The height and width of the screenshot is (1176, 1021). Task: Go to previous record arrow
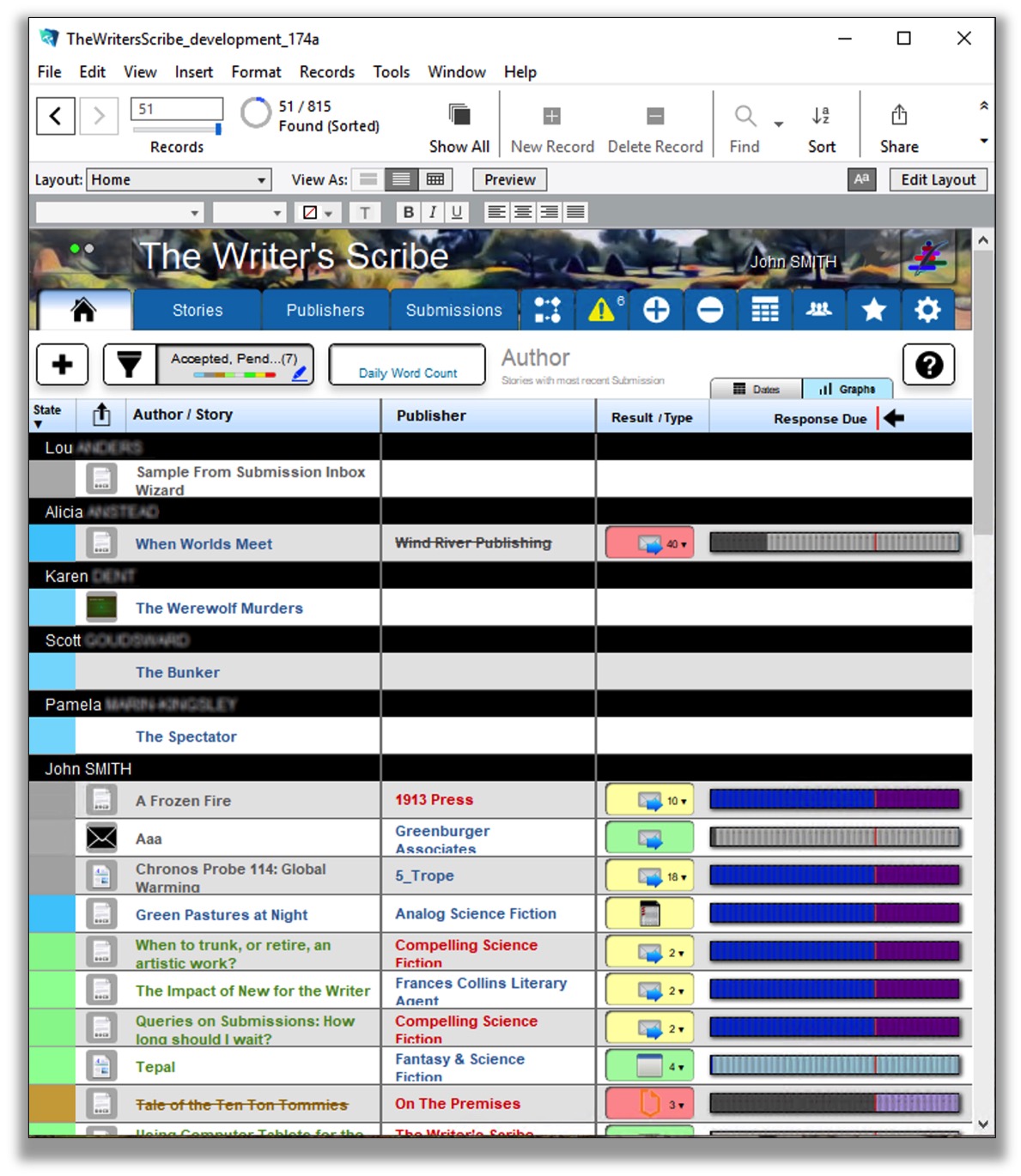(55, 115)
